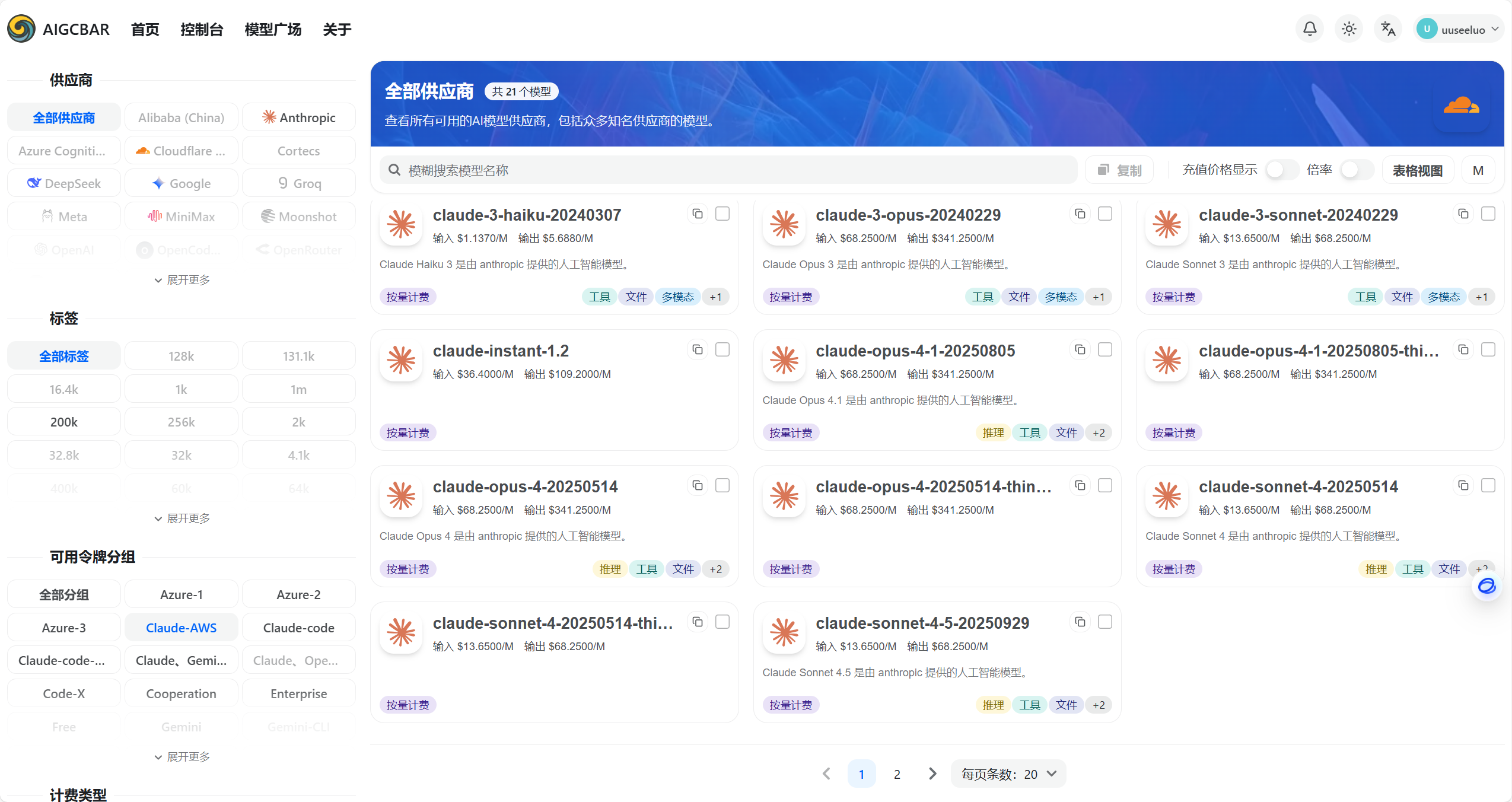This screenshot has height=802, width=1512.
Task: Open the 每页条数 20 page size dropdown
Action: (1008, 774)
